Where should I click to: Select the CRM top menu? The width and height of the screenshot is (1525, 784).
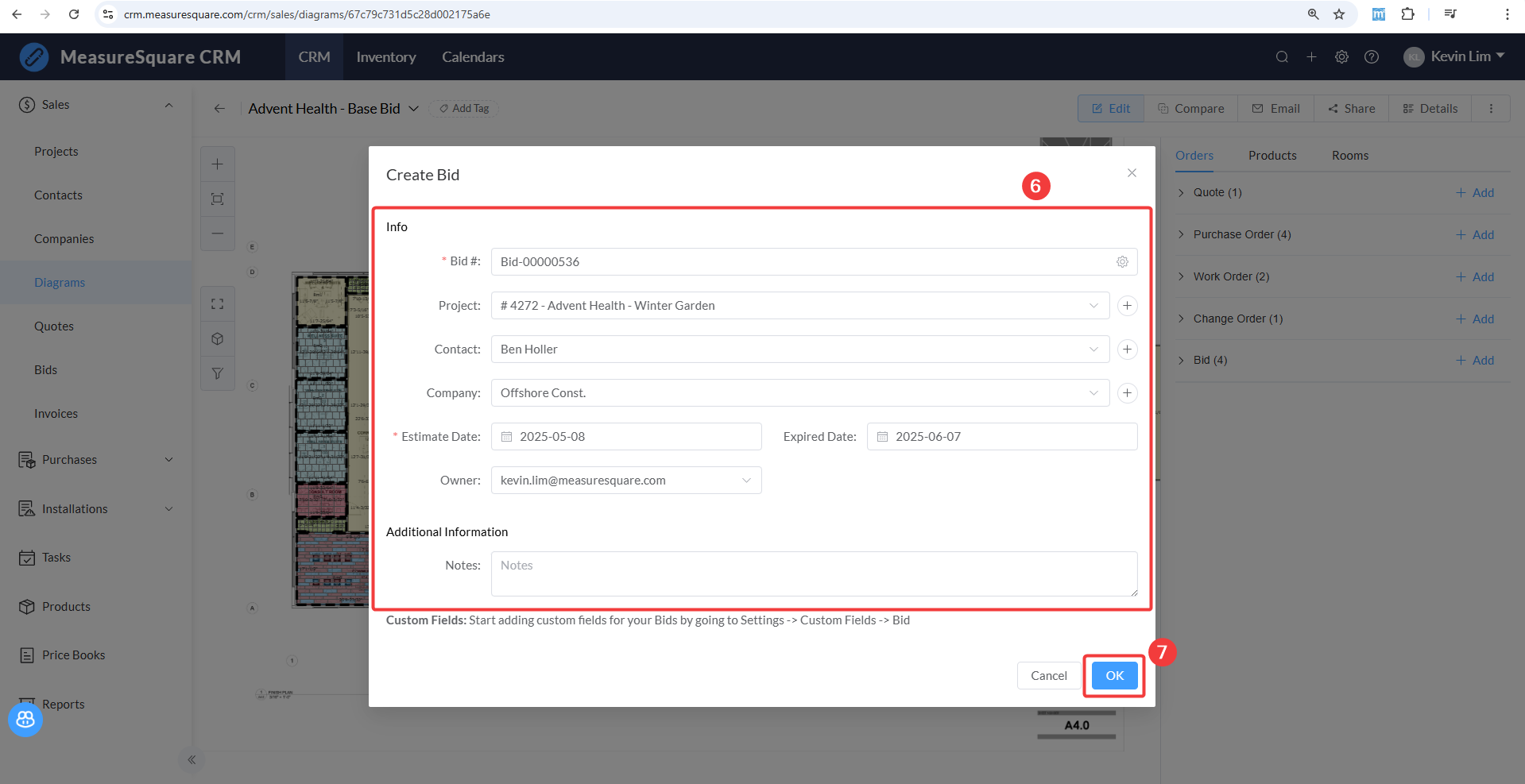[314, 57]
